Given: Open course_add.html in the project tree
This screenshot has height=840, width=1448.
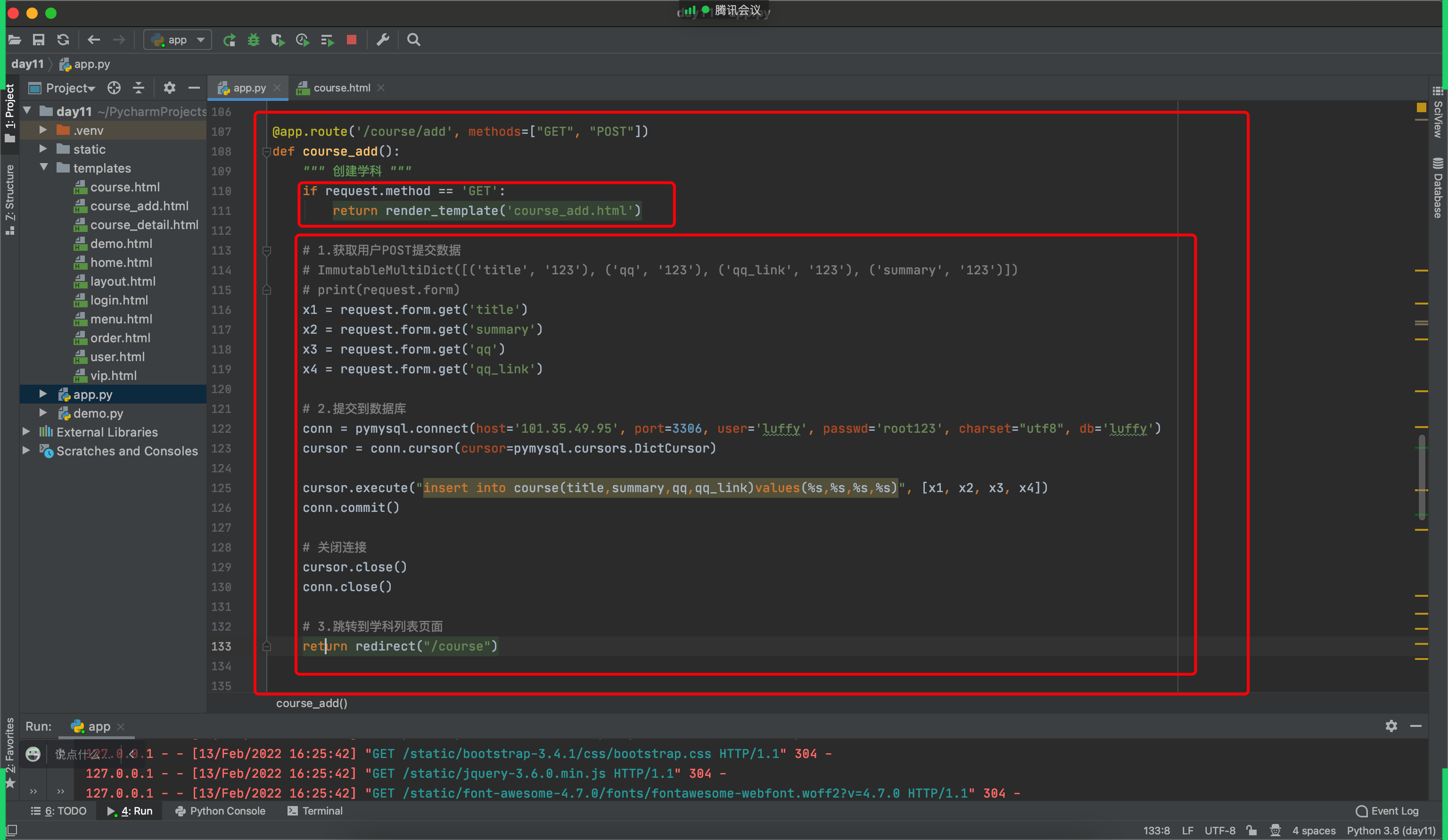Looking at the screenshot, I should [x=140, y=206].
